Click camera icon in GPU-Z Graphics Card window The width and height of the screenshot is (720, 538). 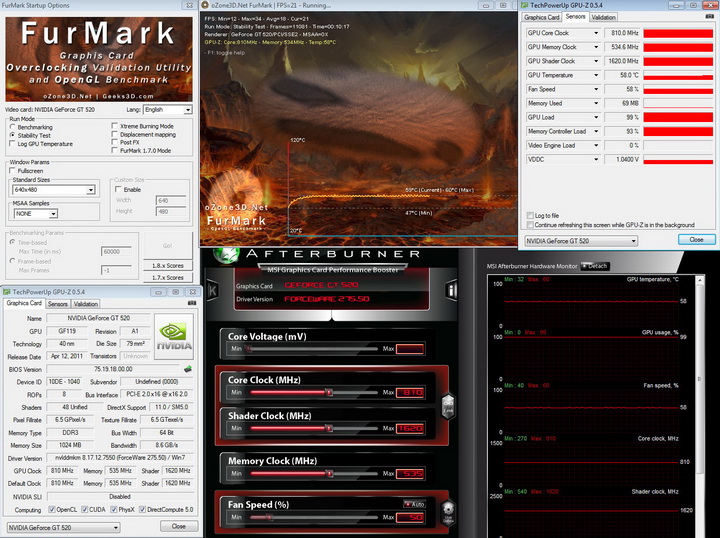(x=192, y=303)
